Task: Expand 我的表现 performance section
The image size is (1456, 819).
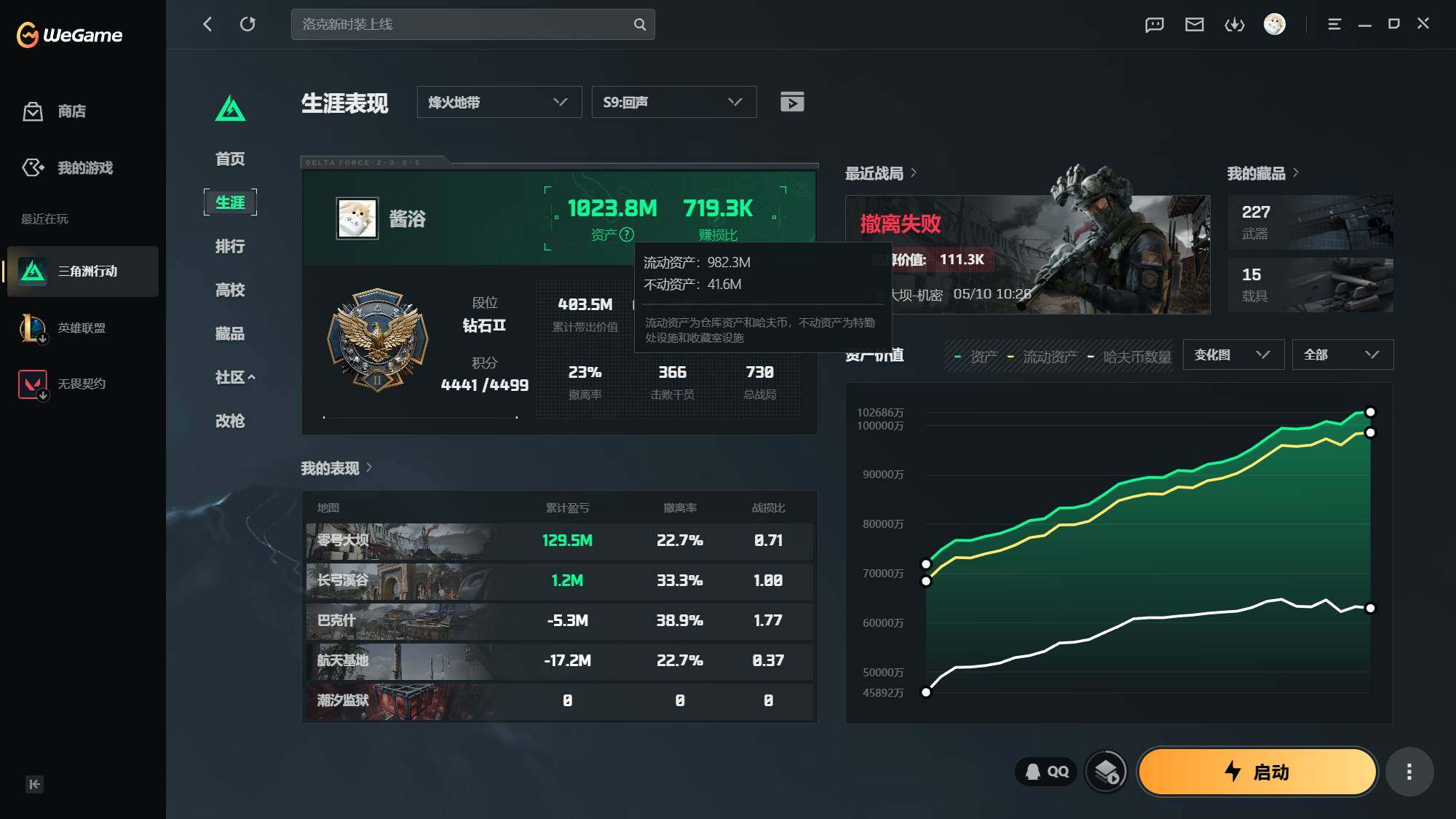Action: [336, 468]
